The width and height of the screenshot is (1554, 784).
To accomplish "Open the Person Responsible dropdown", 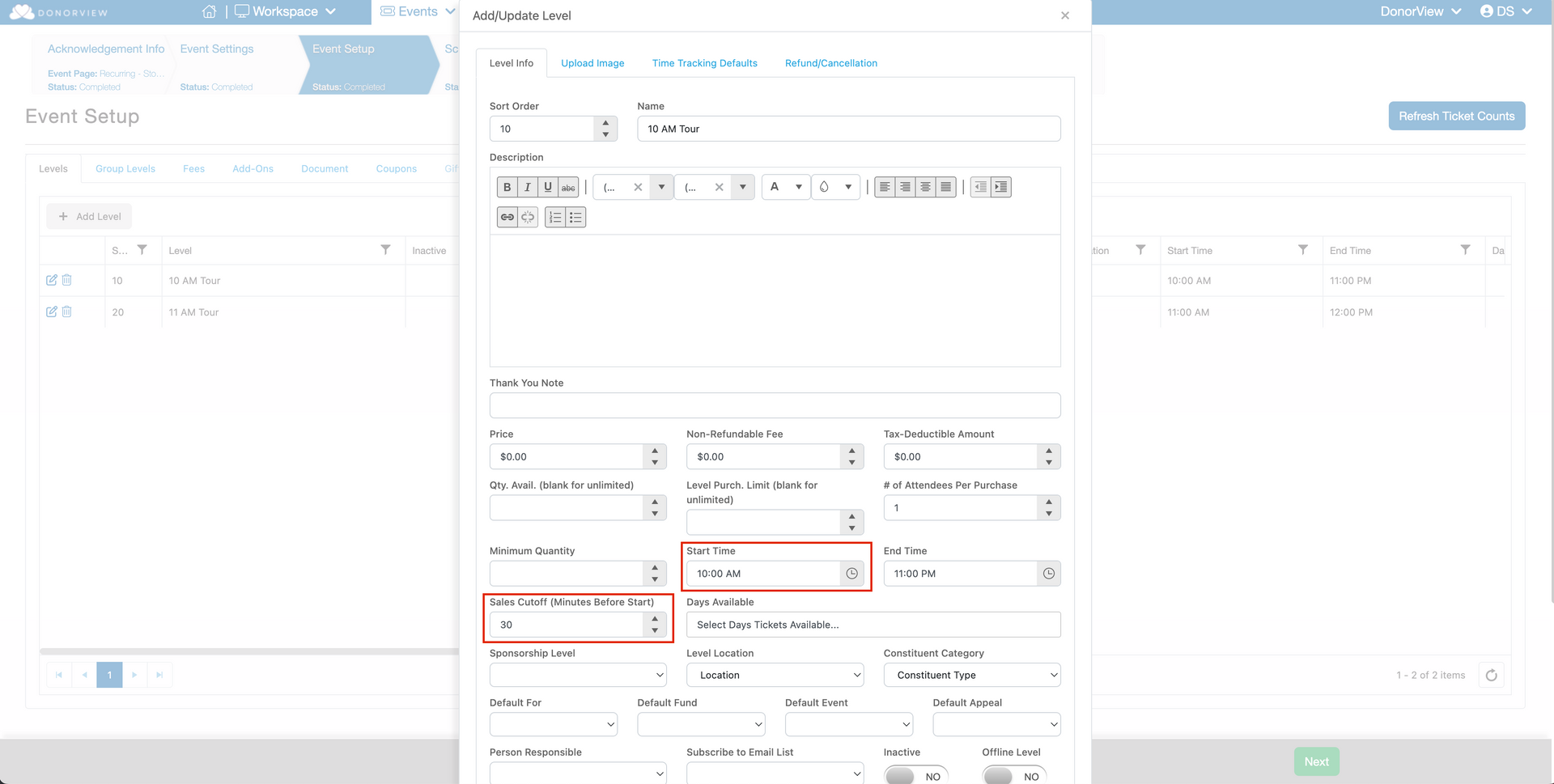I will pyautogui.click(x=578, y=773).
